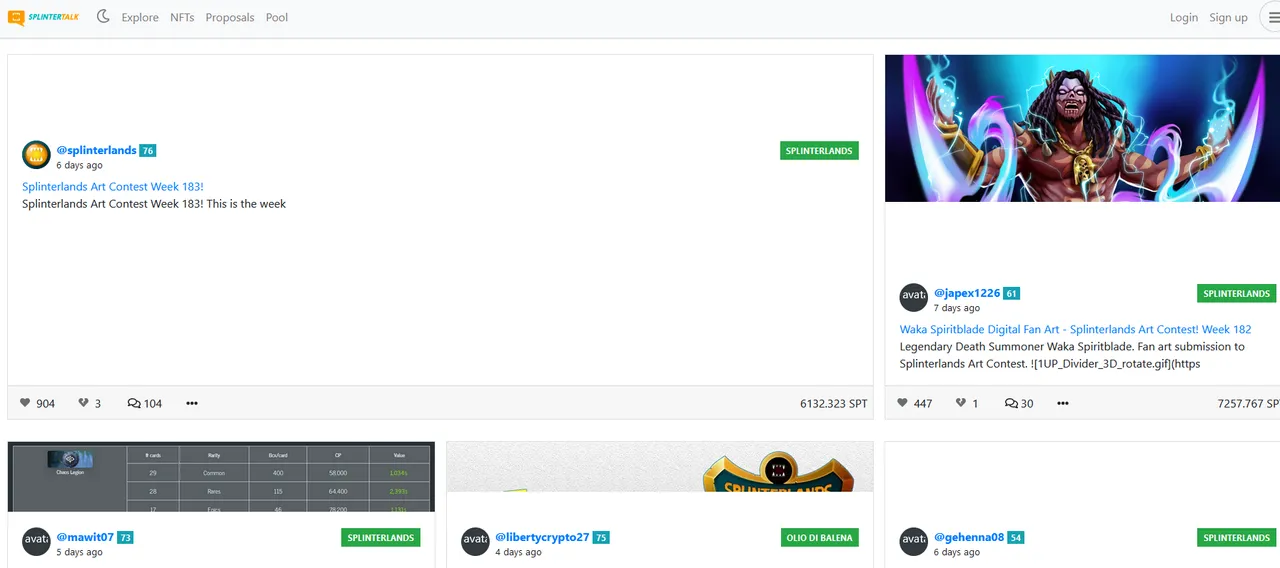The image size is (1280, 568).
Task: Open the @mawit07 avatar
Action: 36,541
